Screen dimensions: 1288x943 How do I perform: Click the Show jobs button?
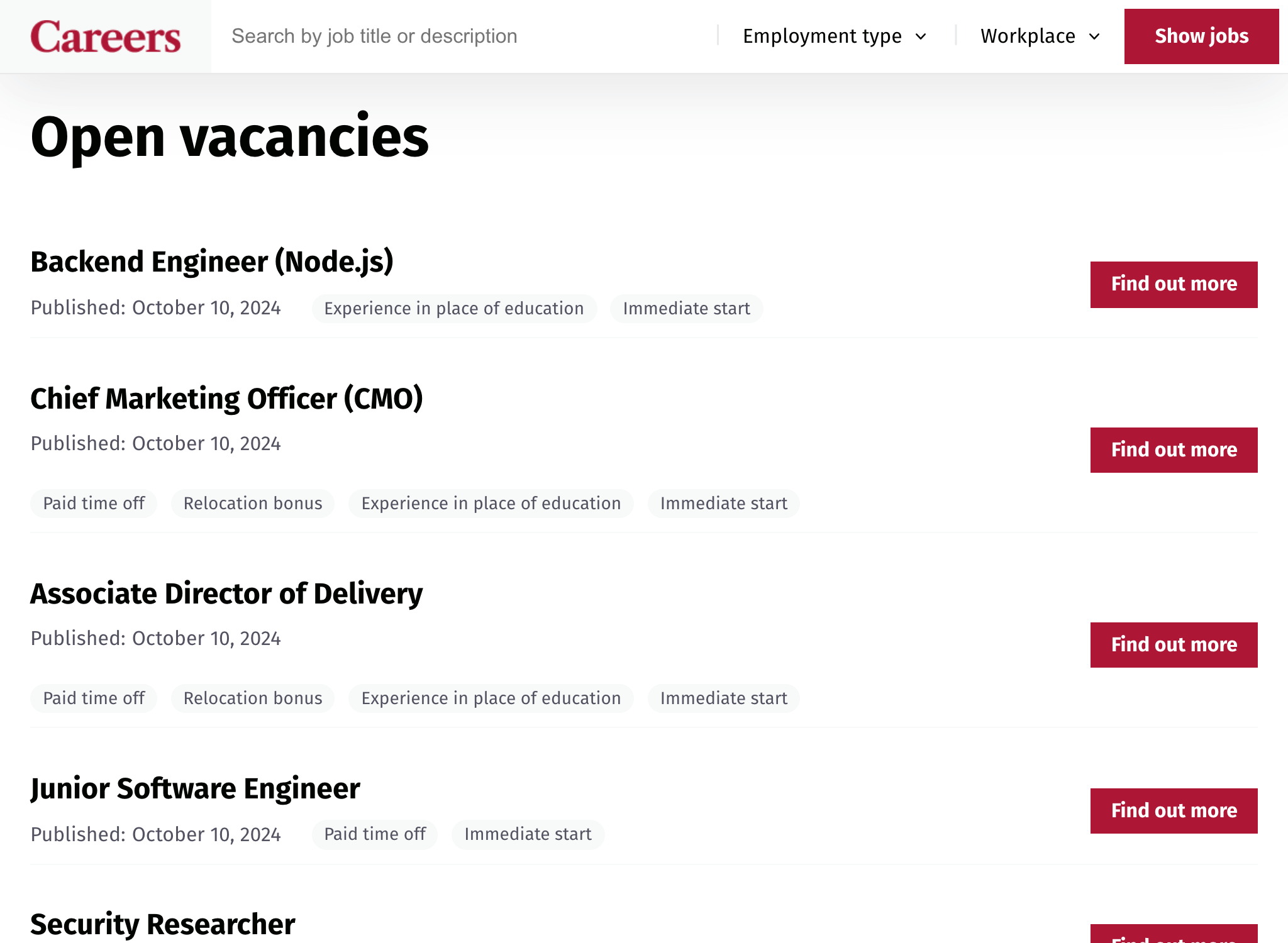(x=1201, y=36)
